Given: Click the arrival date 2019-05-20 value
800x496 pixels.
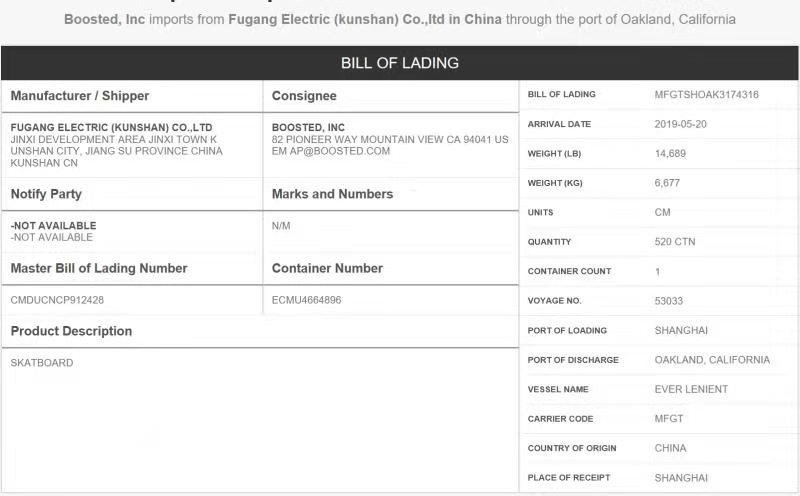Looking at the screenshot, I should [x=680, y=124].
